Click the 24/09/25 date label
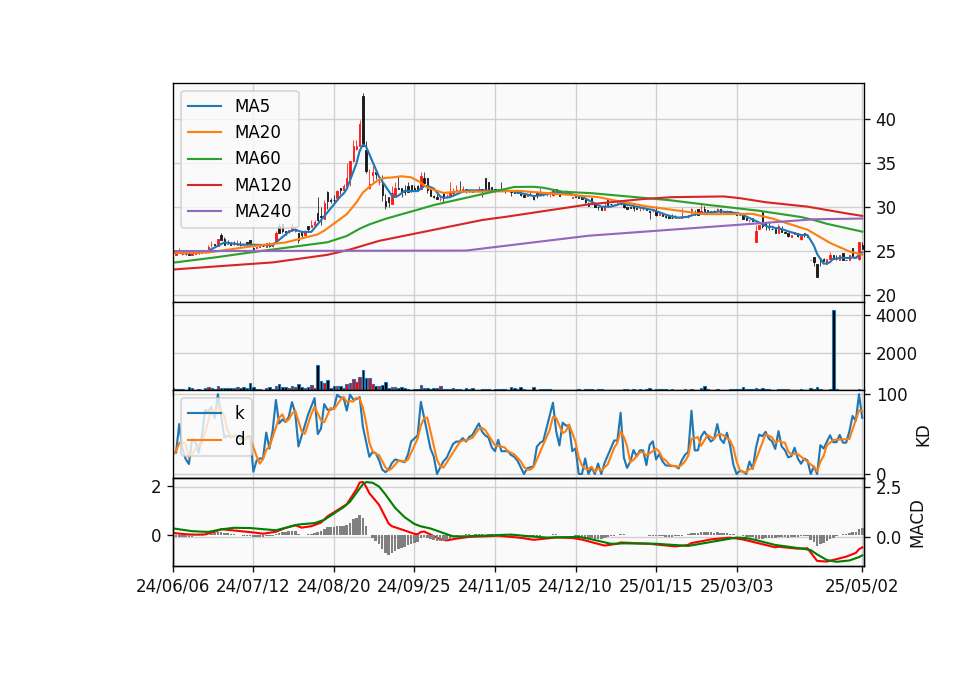 (413, 586)
